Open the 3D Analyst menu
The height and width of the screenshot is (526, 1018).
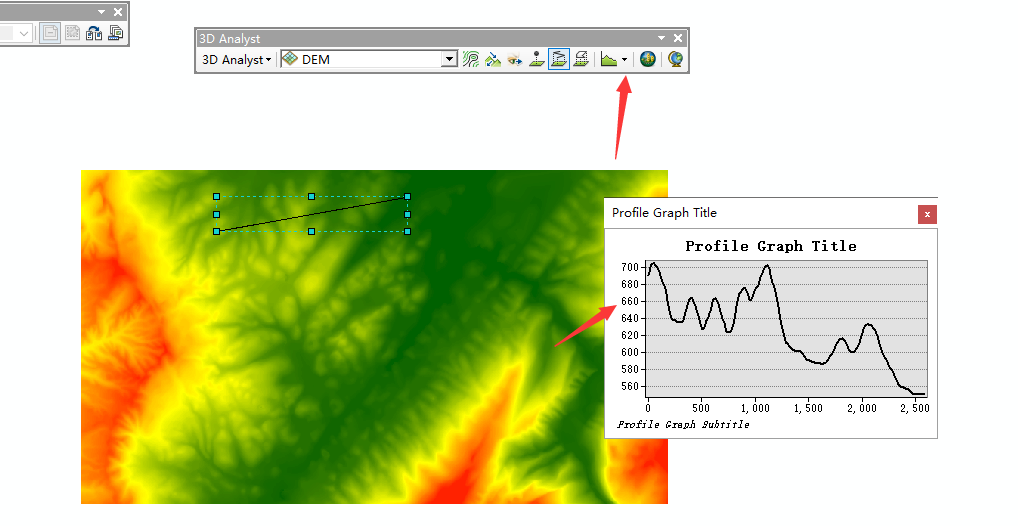pyautogui.click(x=236, y=60)
